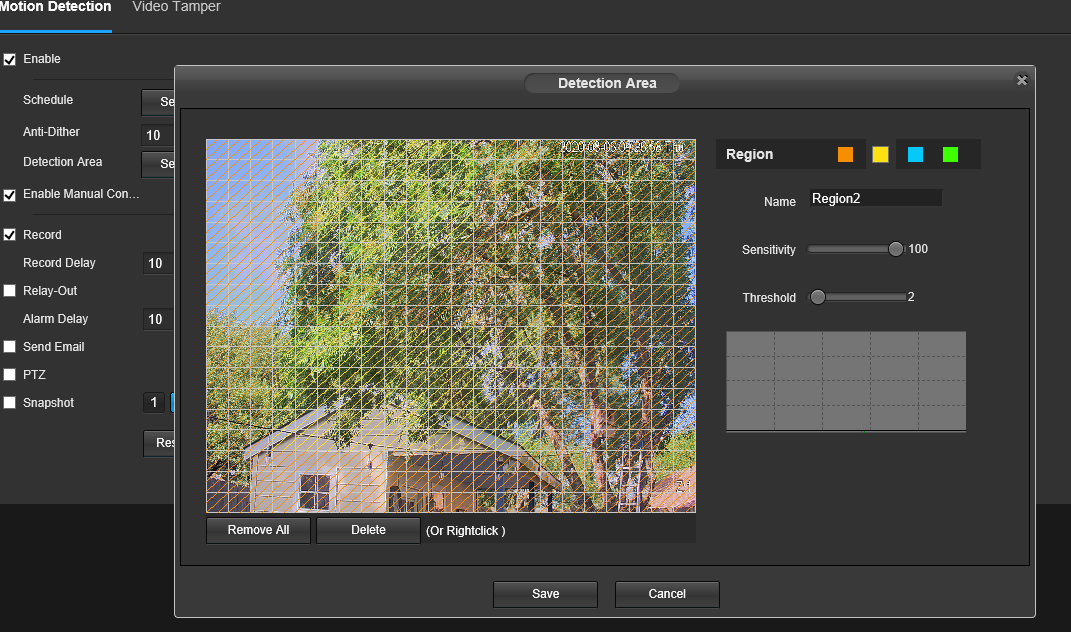
Task: Select the blue region color swatch
Action: pyautogui.click(x=915, y=154)
